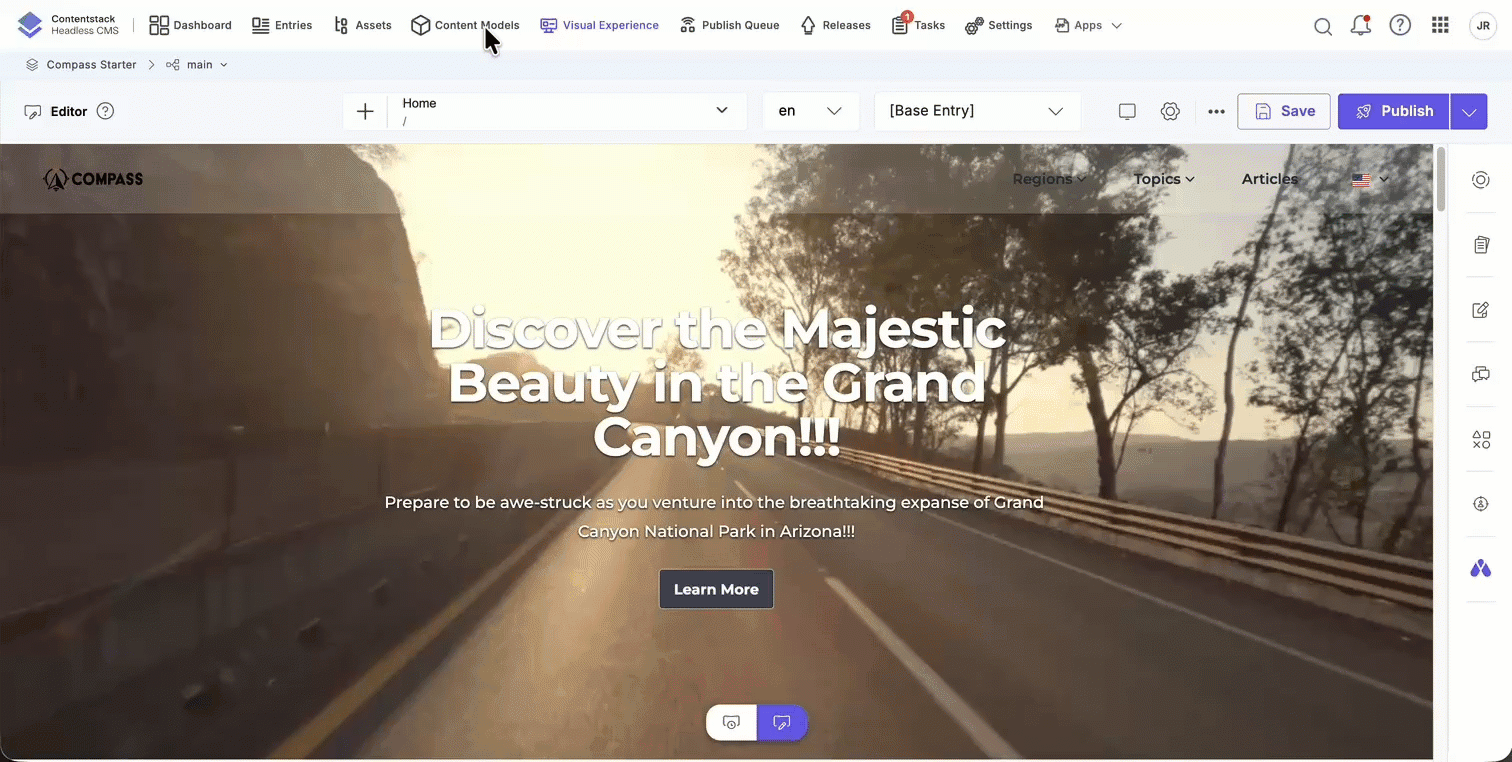Screen dimensions: 1512x762
Task: Click the concentric circle icon in right sidebar
Action: click(1481, 180)
